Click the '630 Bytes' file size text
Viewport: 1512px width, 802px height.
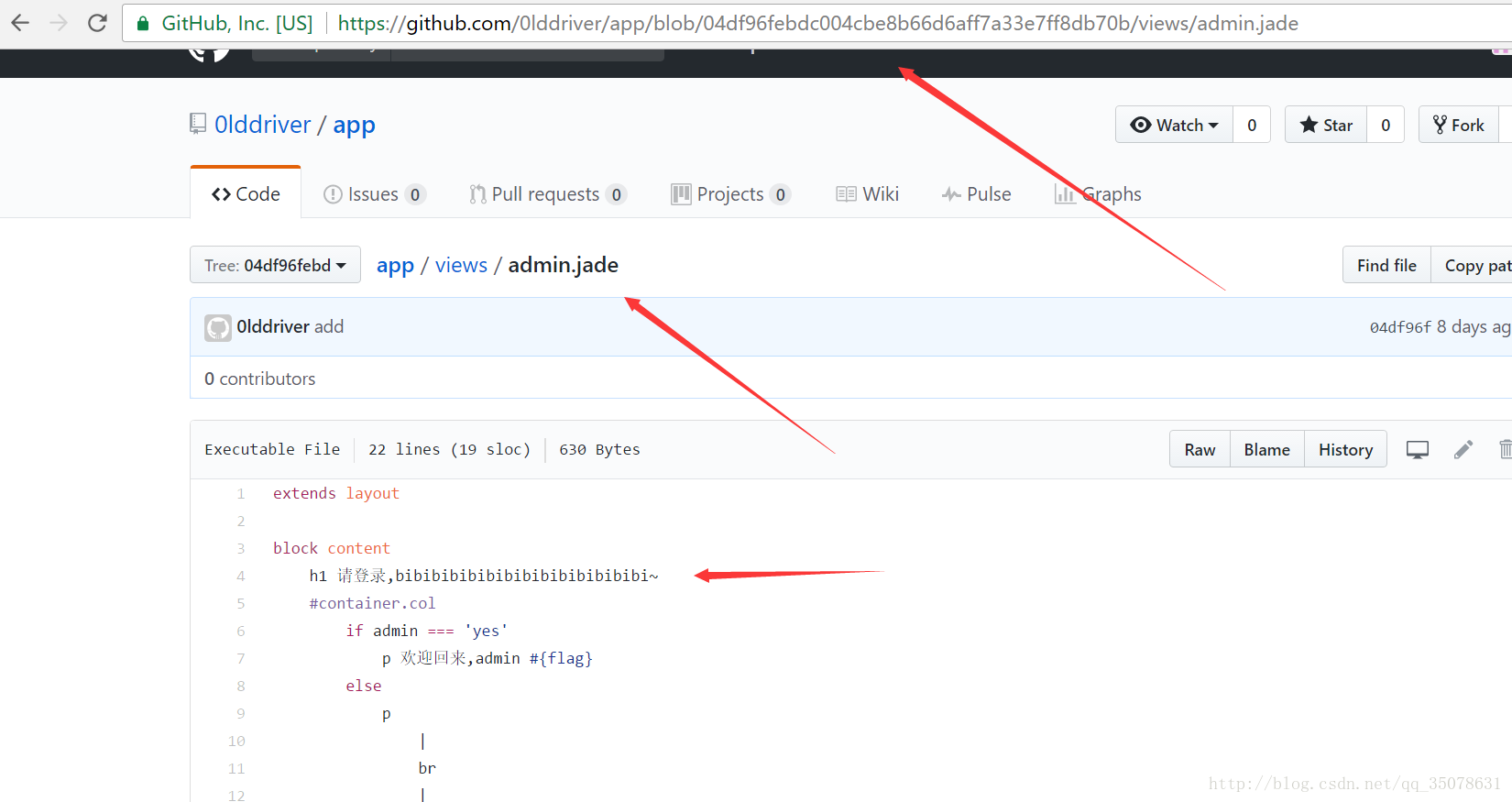point(600,449)
